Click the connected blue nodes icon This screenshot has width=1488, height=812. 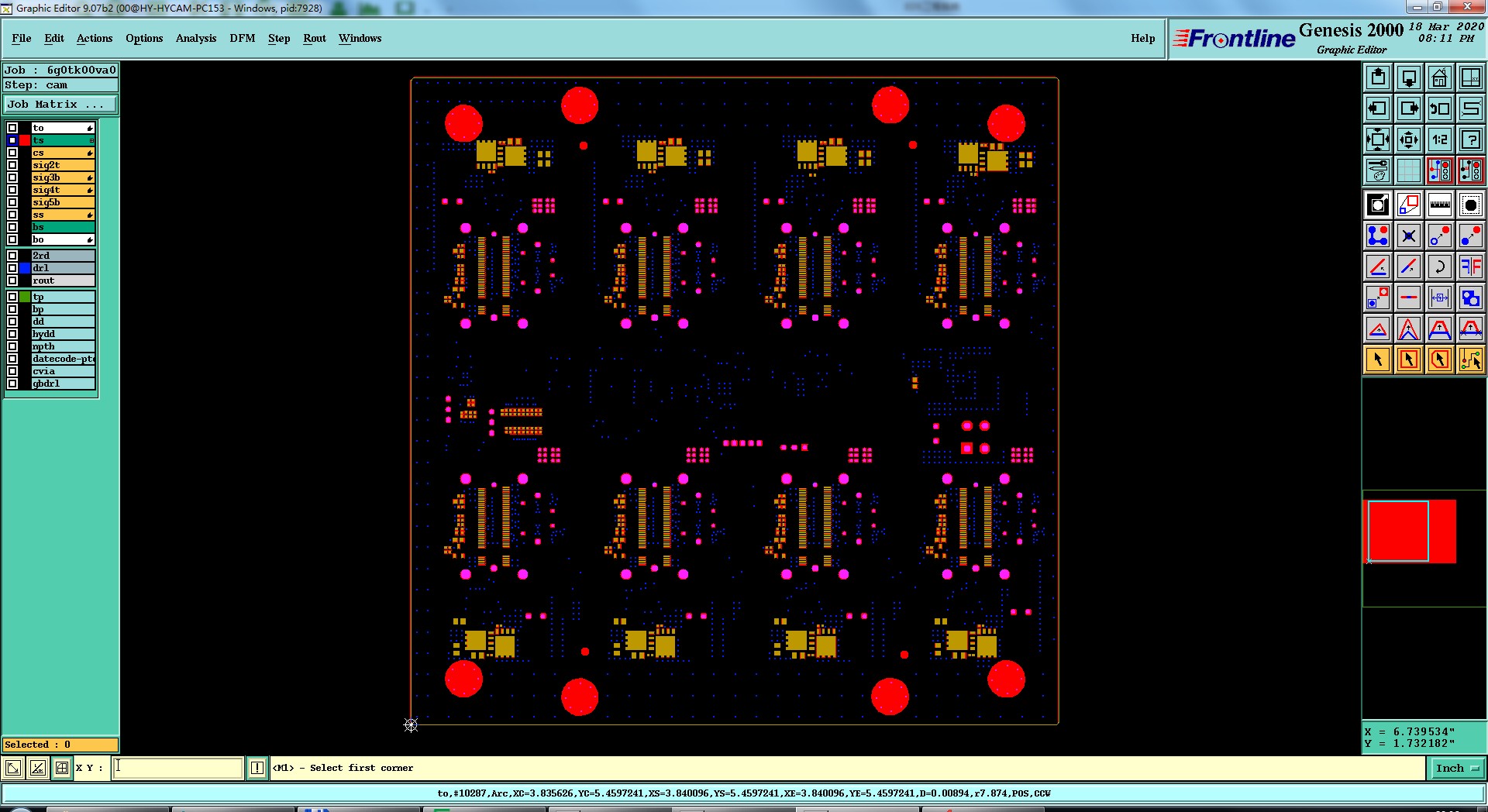tap(1378, 236)
